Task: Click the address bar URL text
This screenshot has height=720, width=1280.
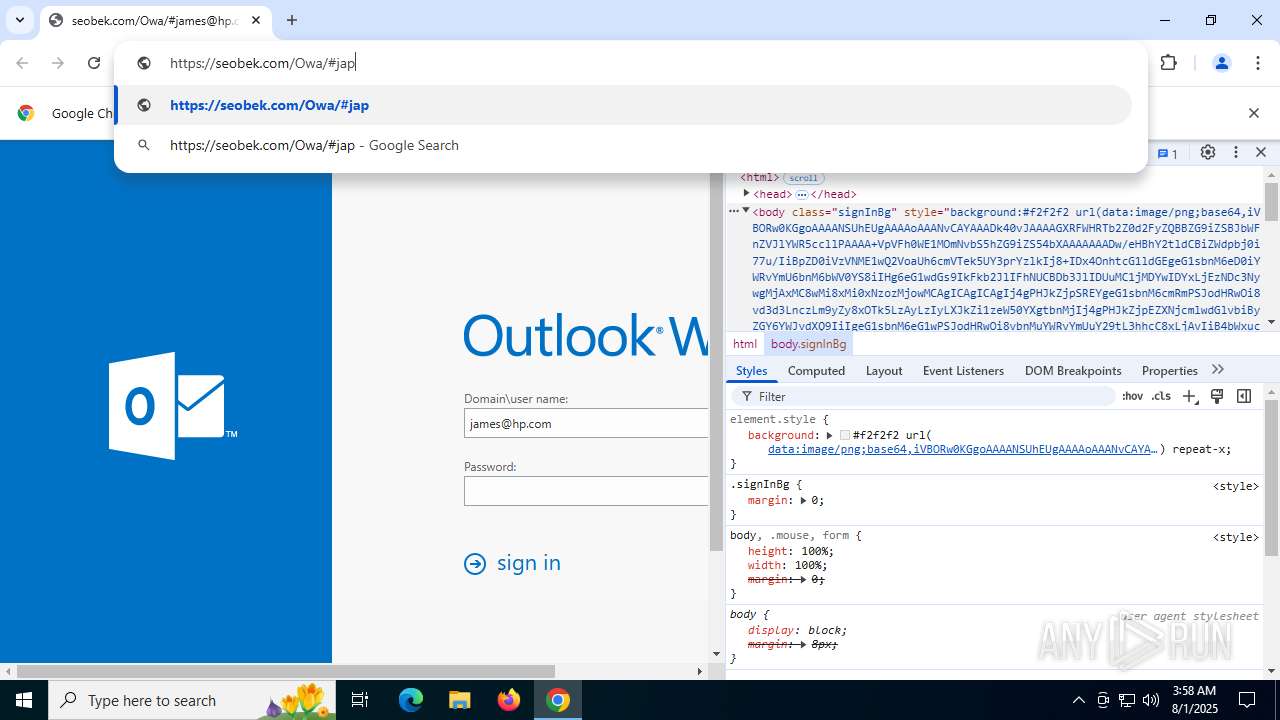Action: [262, 63]
